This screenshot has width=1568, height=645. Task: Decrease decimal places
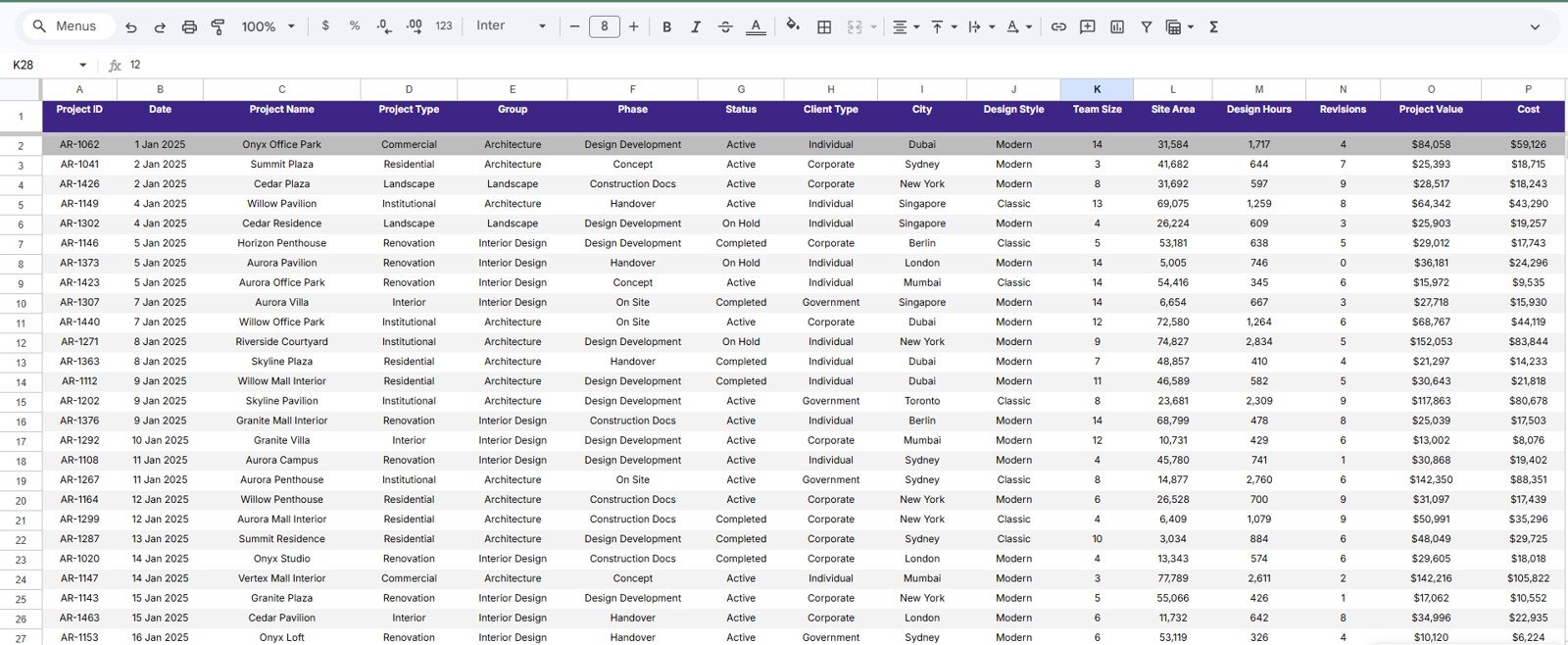[384, 26]
